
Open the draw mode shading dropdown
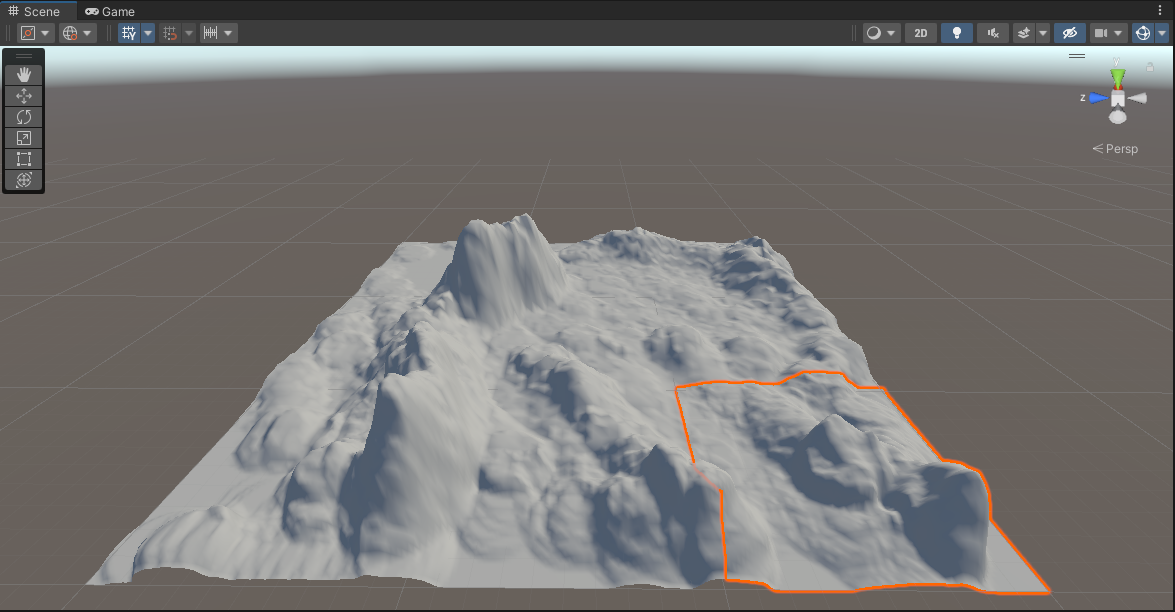click(x=880, y=33)
